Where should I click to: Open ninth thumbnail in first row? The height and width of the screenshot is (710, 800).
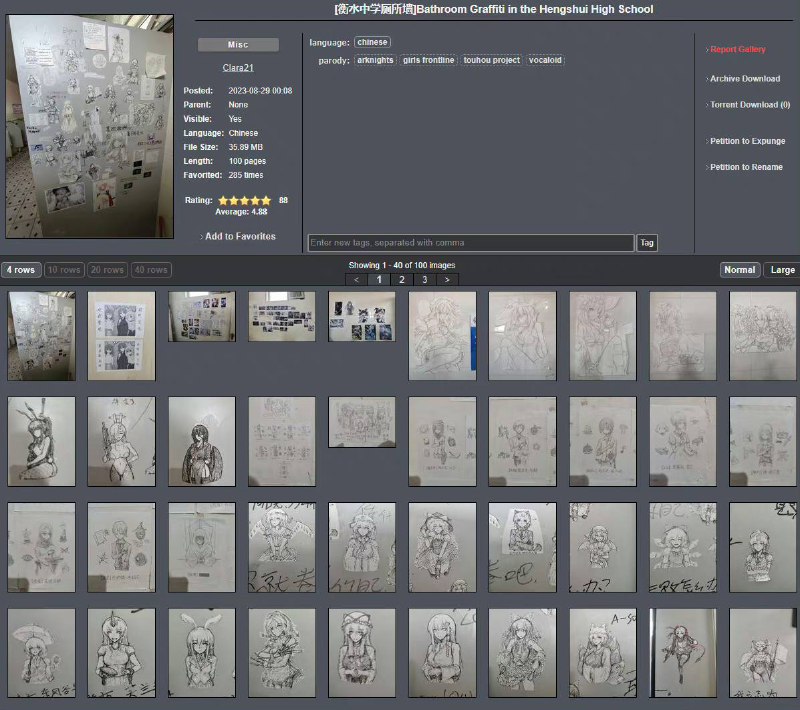(683, 336)
